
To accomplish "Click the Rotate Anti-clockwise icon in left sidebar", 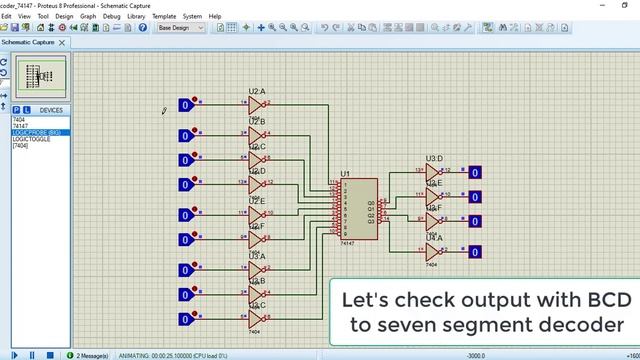I will (4, 73).
